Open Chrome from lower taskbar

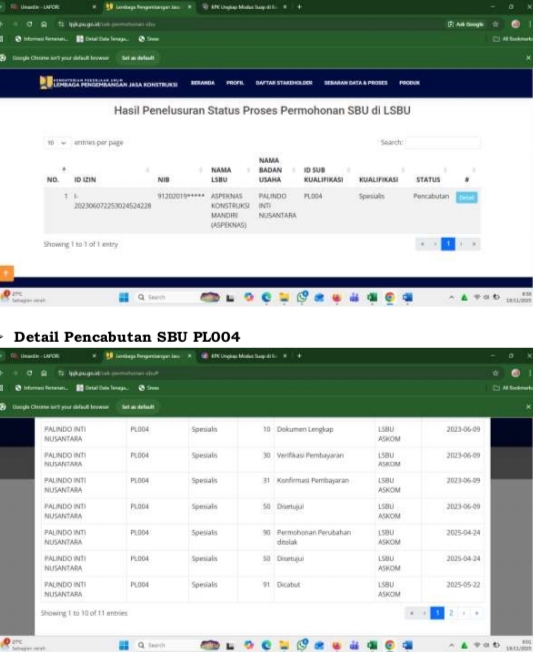click(x=390, y=645)
